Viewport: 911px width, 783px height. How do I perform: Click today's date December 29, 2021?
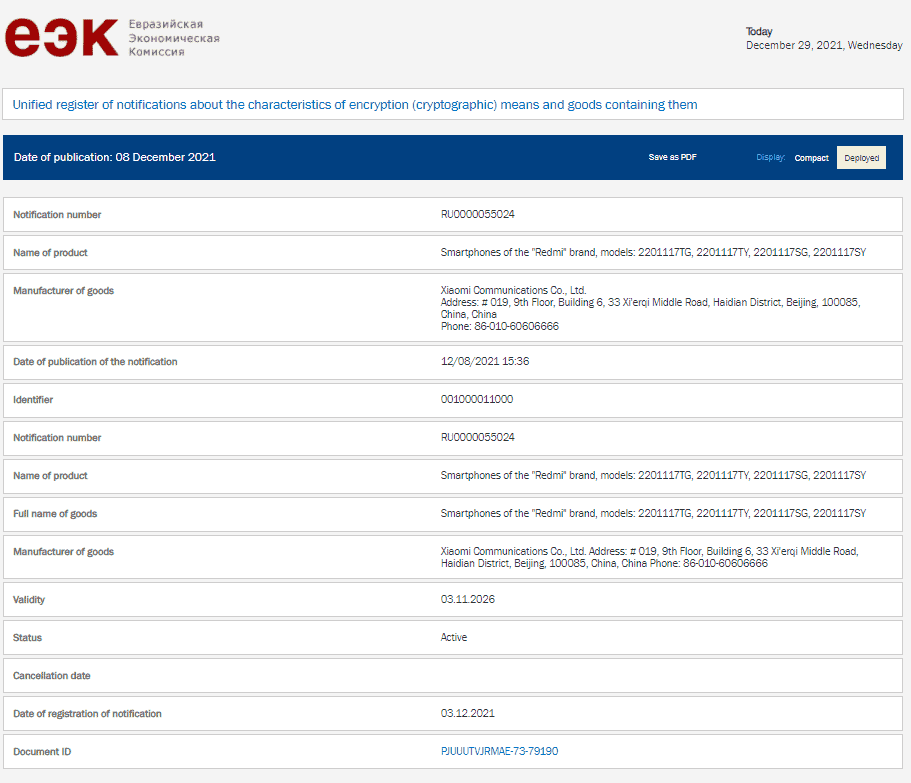[824, 45]
